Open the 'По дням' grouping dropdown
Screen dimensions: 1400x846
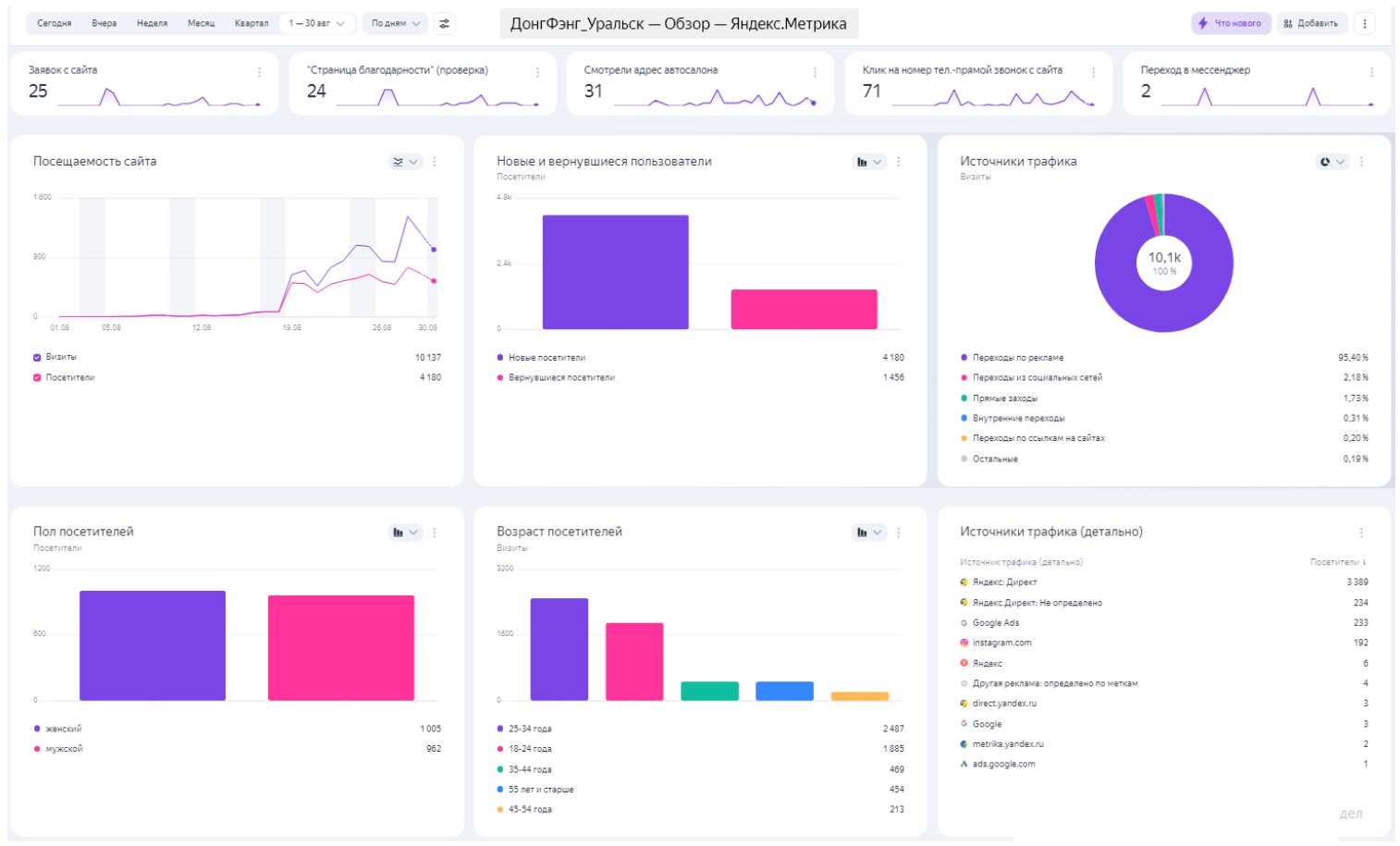[395, 23]
